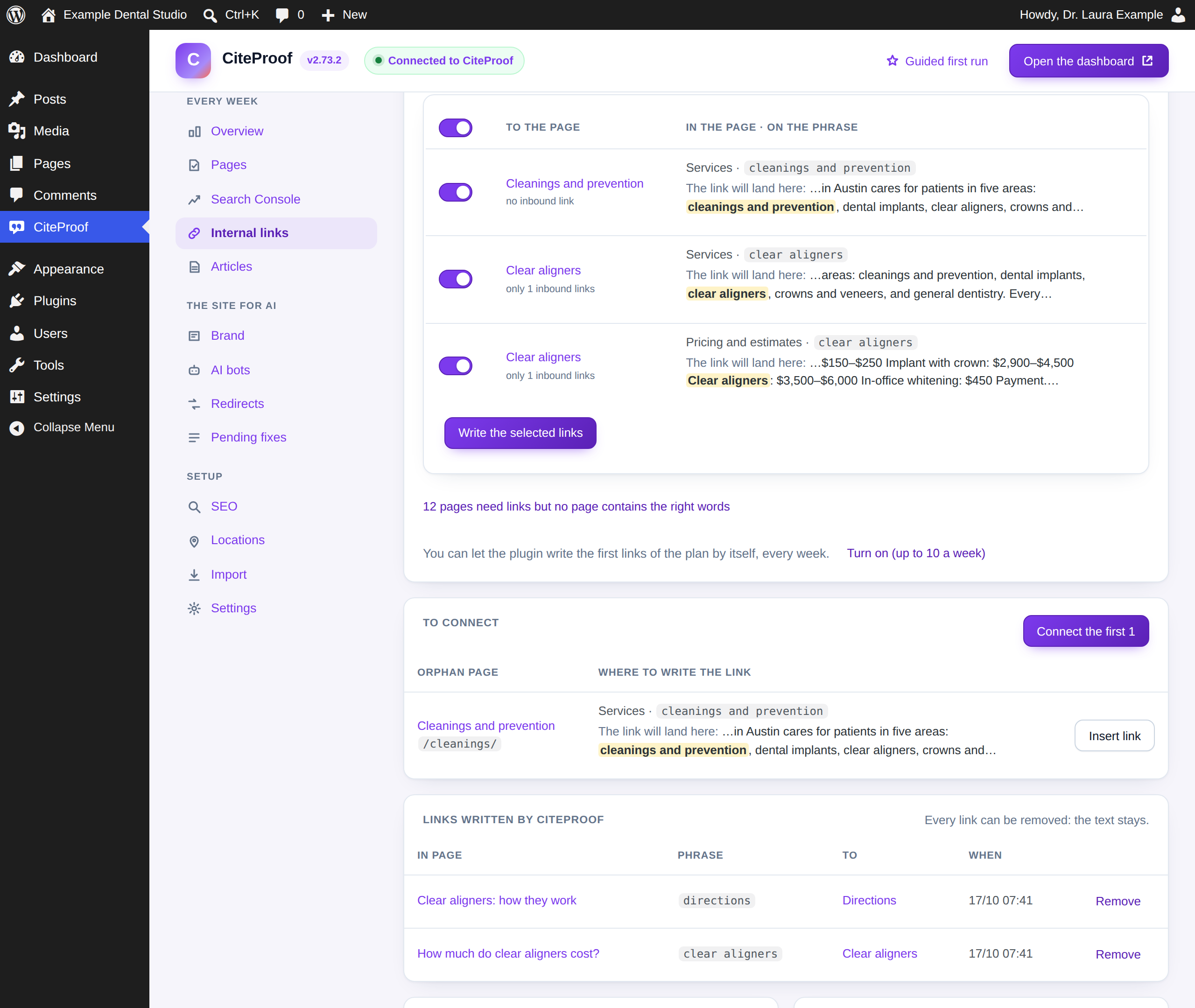Image resolution: width=1195 pixels, height=1008 pixels.
Task: Click Insert link for Cleanings and prevention
Action: coord(1114,736)
